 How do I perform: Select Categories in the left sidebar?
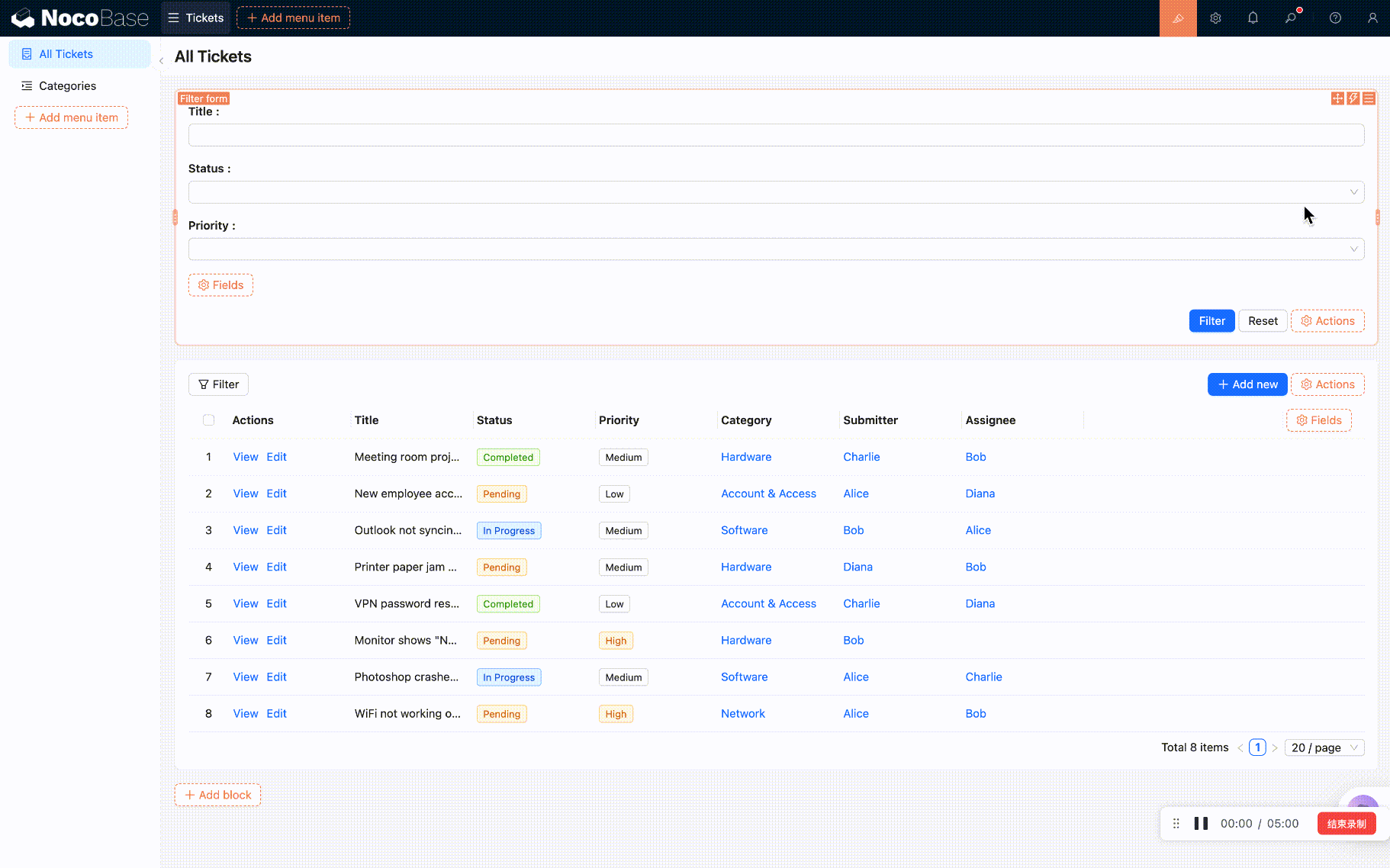[x=67, y=86]
